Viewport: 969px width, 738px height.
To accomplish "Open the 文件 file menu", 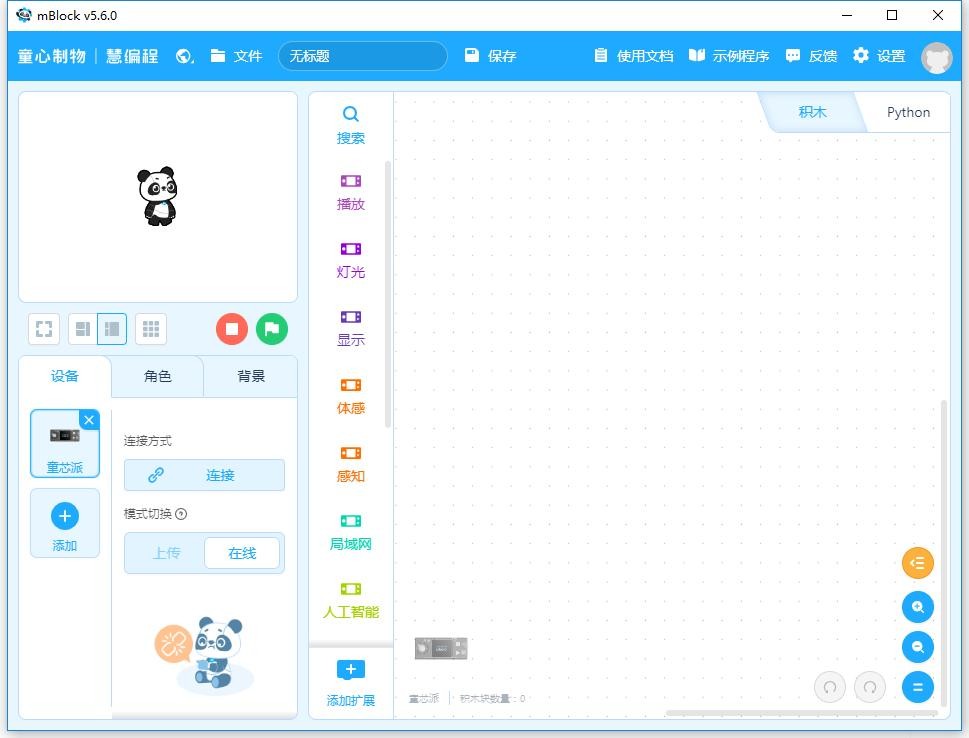I will [236, 56].
